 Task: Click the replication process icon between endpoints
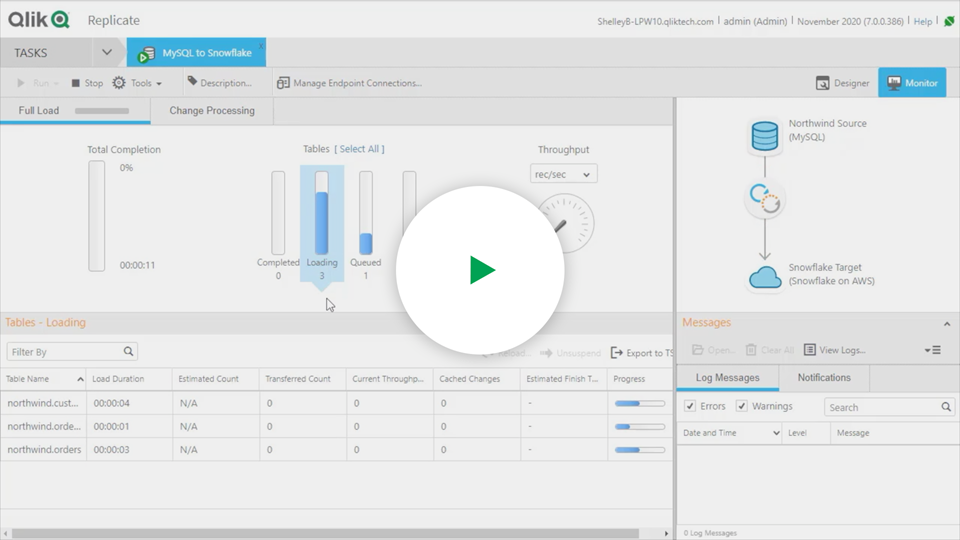point(765,200)
